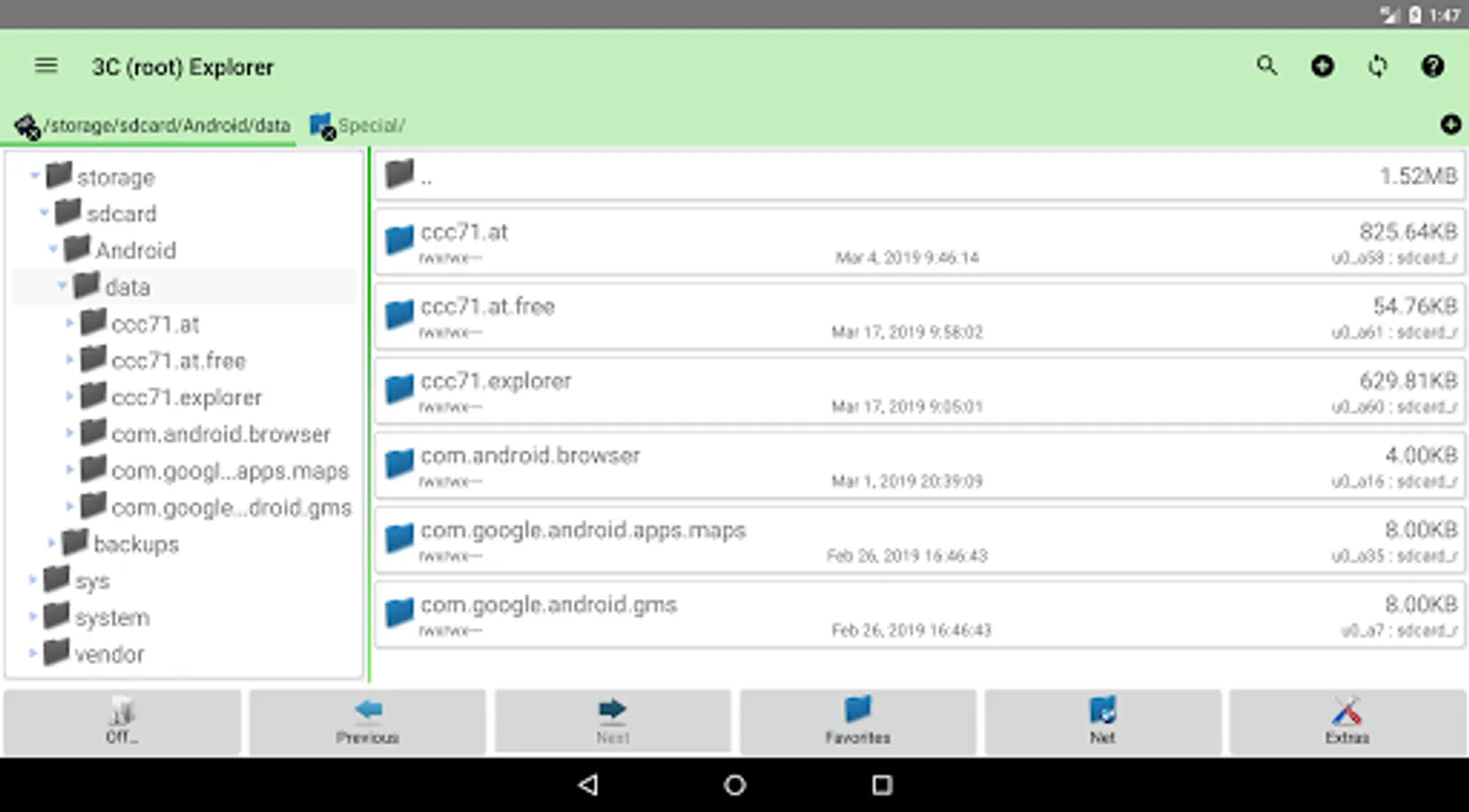Tap Android recent apps square button
The width and height of the screenshot is (1469, 812).
pyautogui.click(x=882, y=785)
